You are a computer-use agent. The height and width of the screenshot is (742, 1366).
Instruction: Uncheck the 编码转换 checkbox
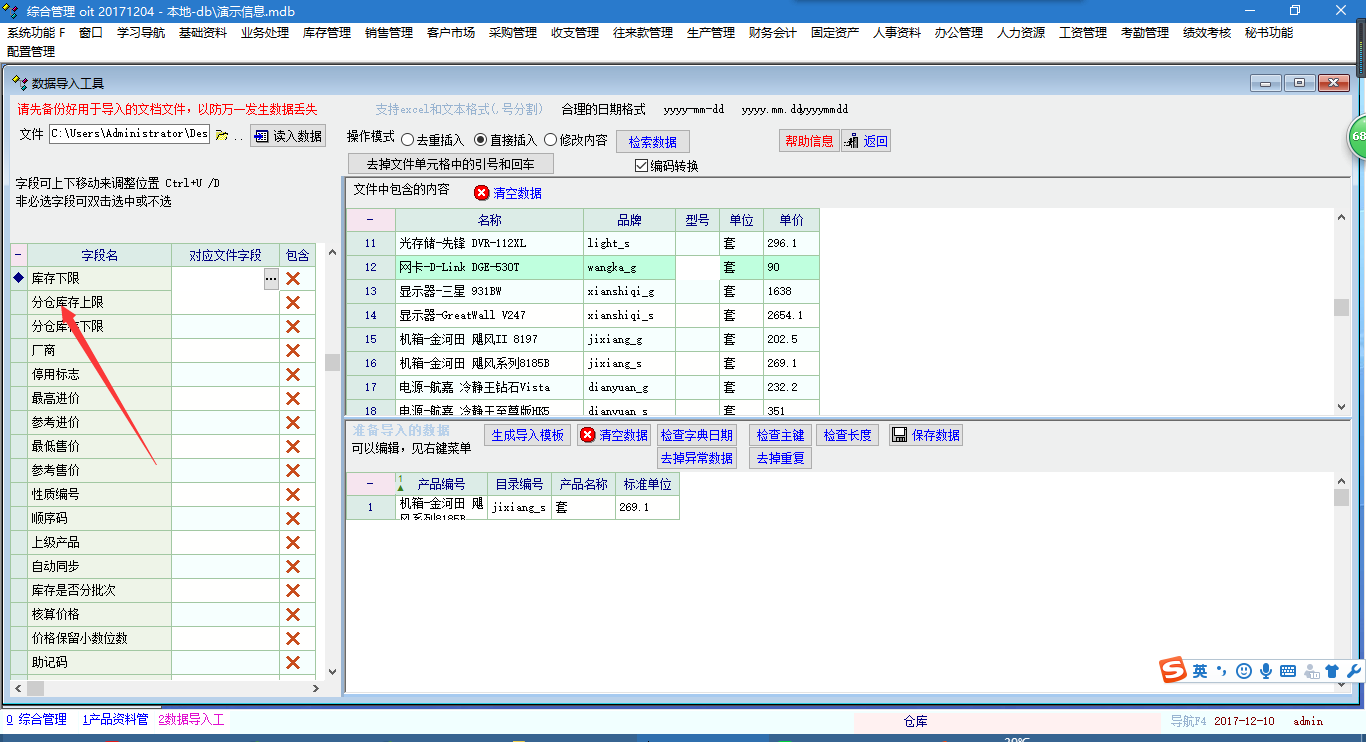point(642,166)
